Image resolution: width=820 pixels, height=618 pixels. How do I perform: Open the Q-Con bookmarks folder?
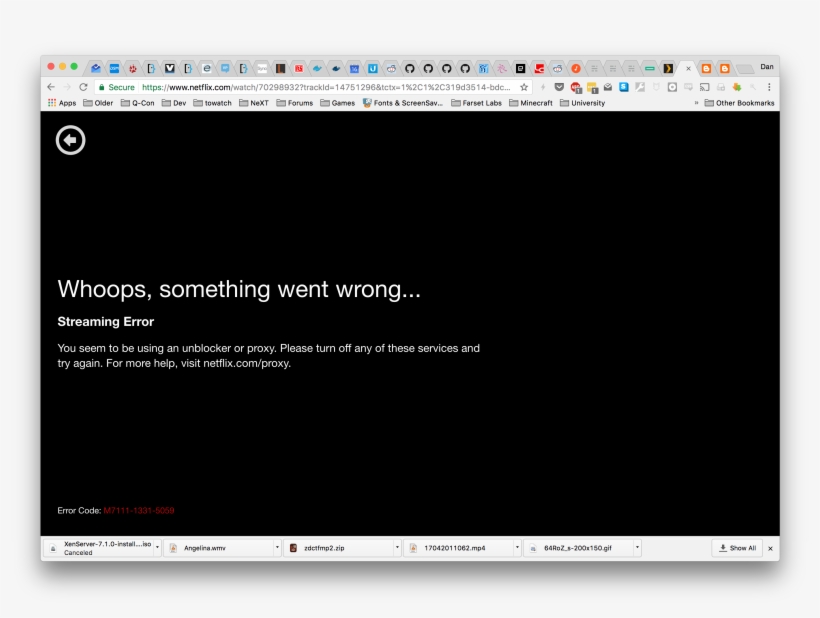pos(138,103)
